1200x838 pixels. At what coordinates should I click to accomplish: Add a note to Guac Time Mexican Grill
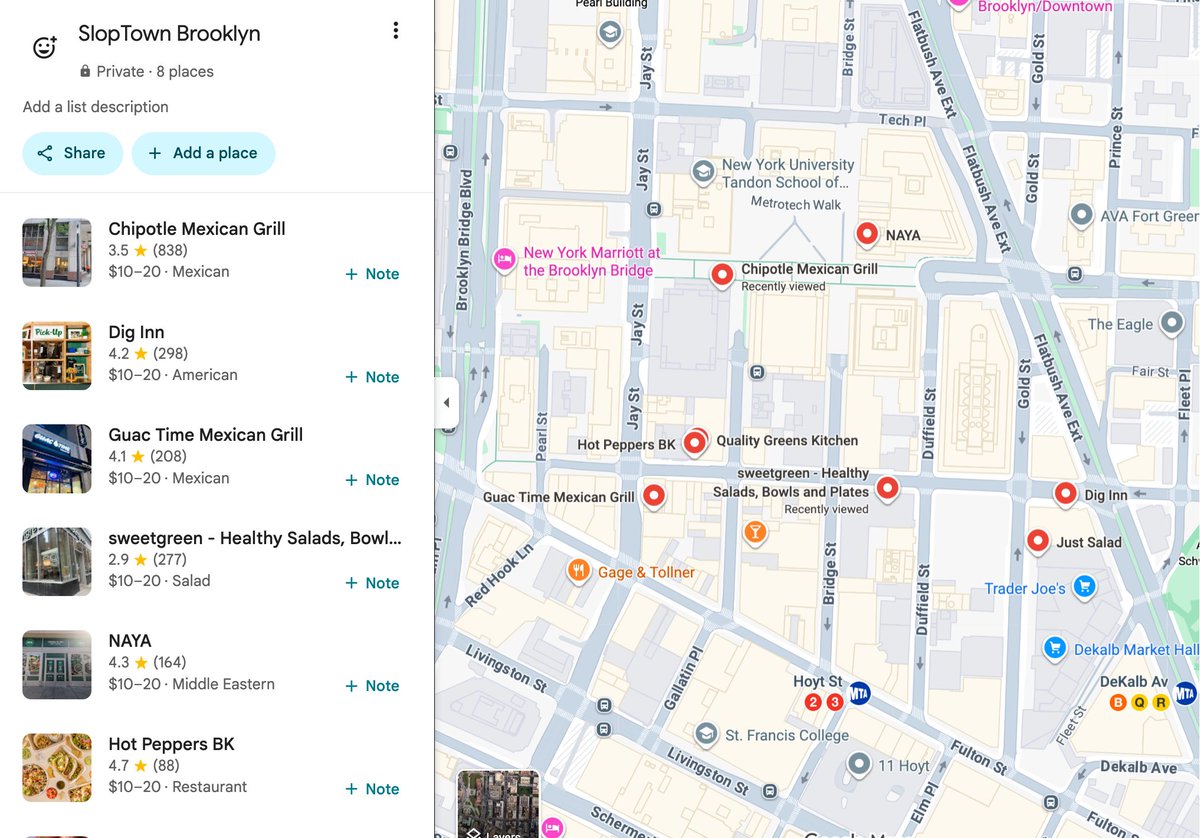click(372, 480)
